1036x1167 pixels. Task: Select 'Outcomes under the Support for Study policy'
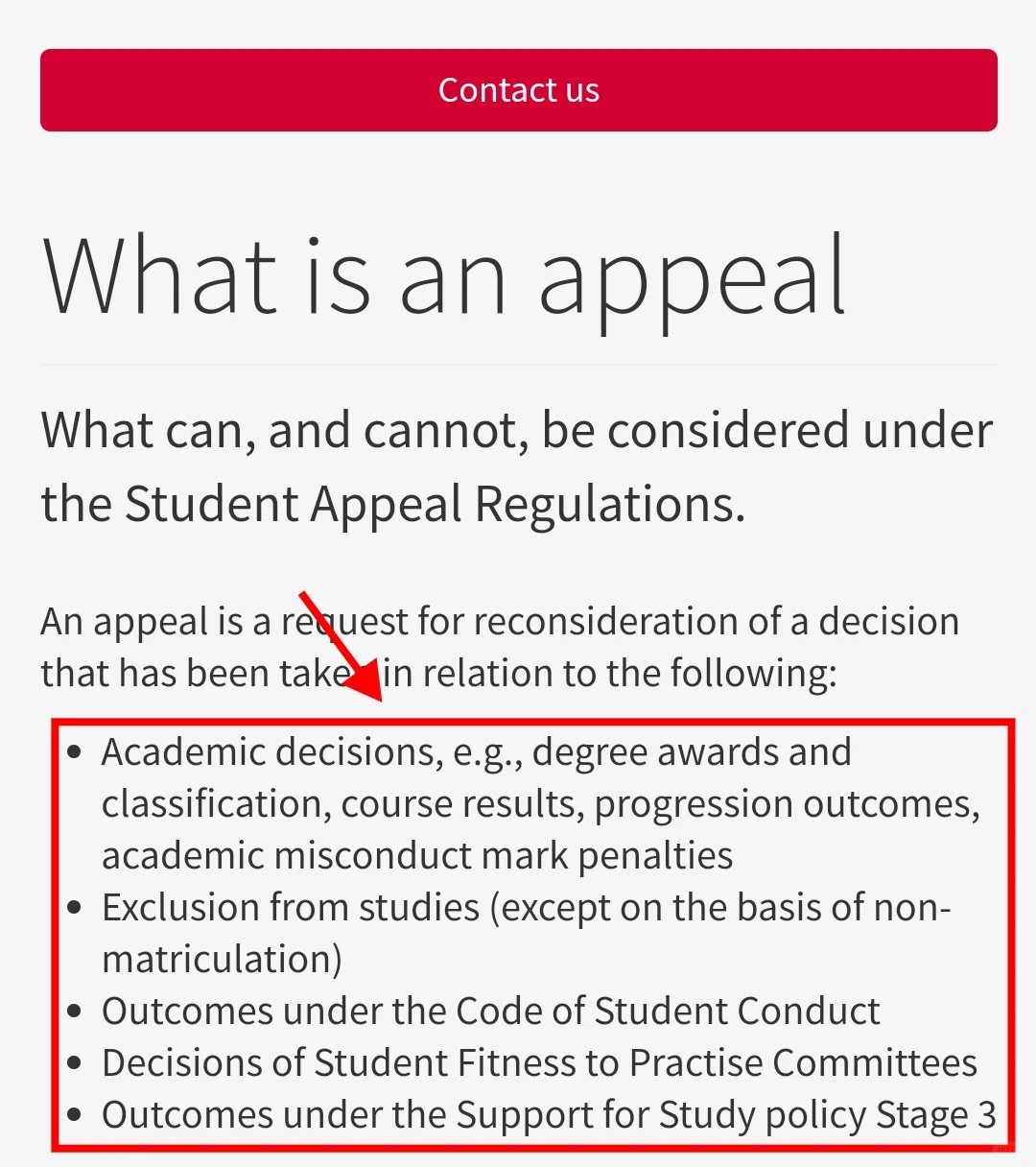(x=549, y=1115)
